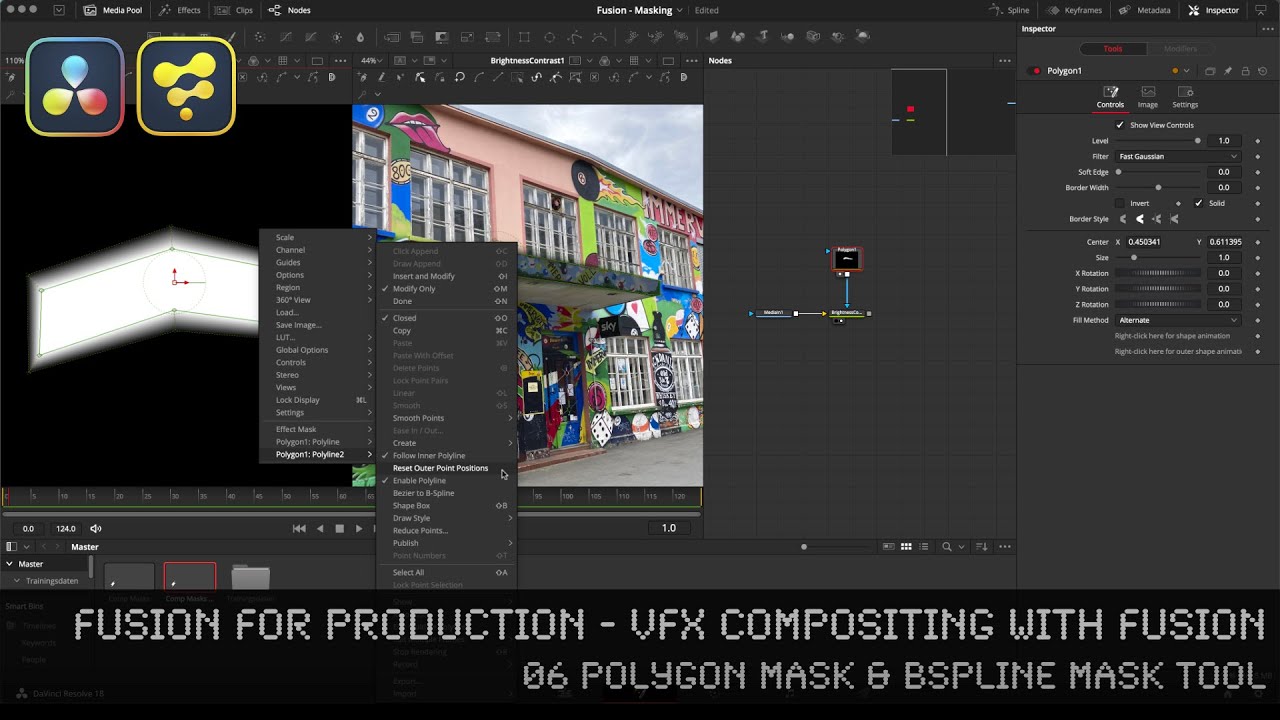Toggle the Inspector panel

tap(1213, 10)
